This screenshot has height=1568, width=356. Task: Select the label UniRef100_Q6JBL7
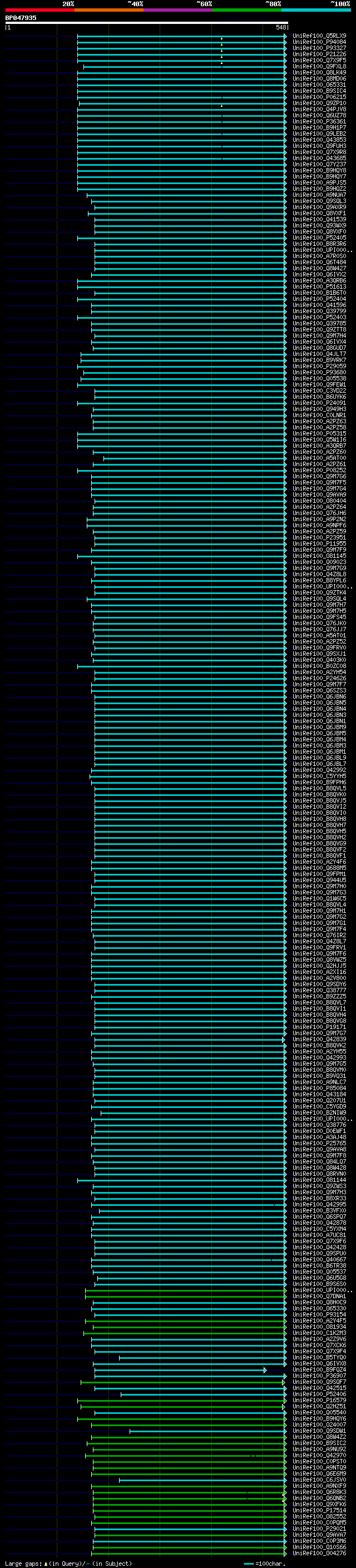tap(319, 764)
